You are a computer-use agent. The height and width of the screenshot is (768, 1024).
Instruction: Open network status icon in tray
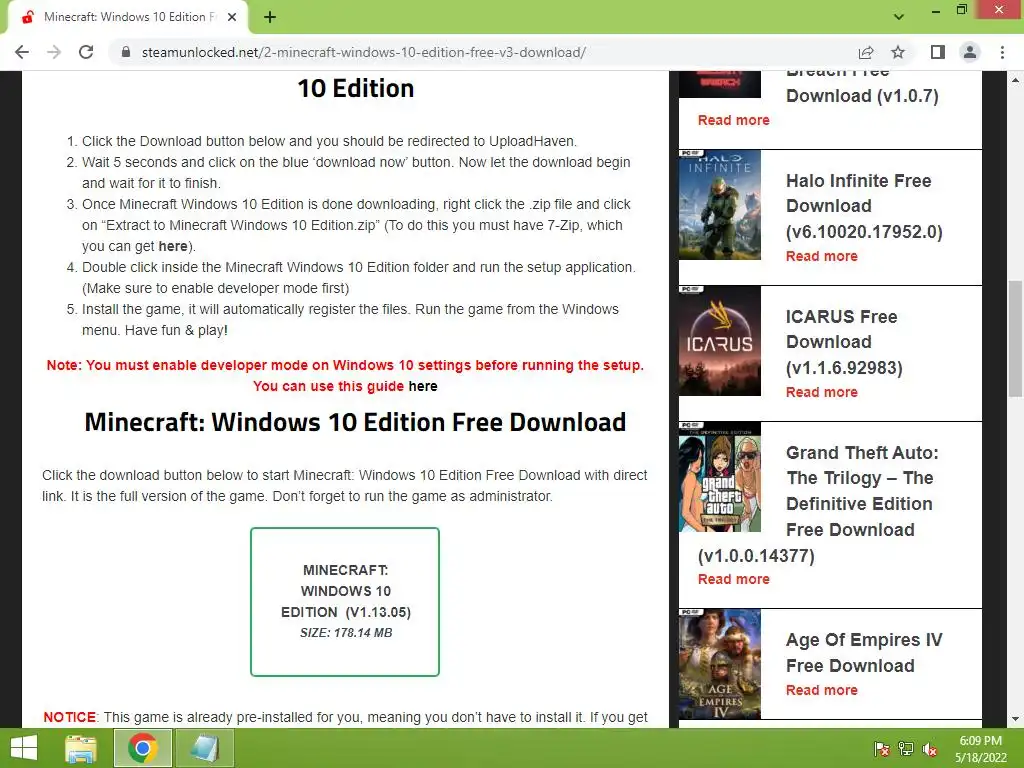[x=906, y=748]
